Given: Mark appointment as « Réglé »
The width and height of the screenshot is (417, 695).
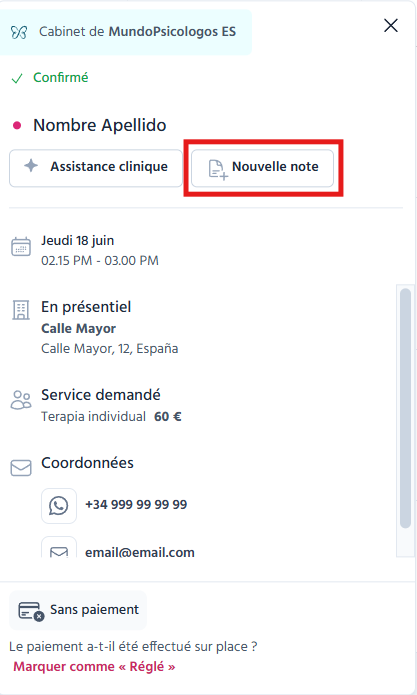Looking at the screenshot, I should click(x=94, y=667).
